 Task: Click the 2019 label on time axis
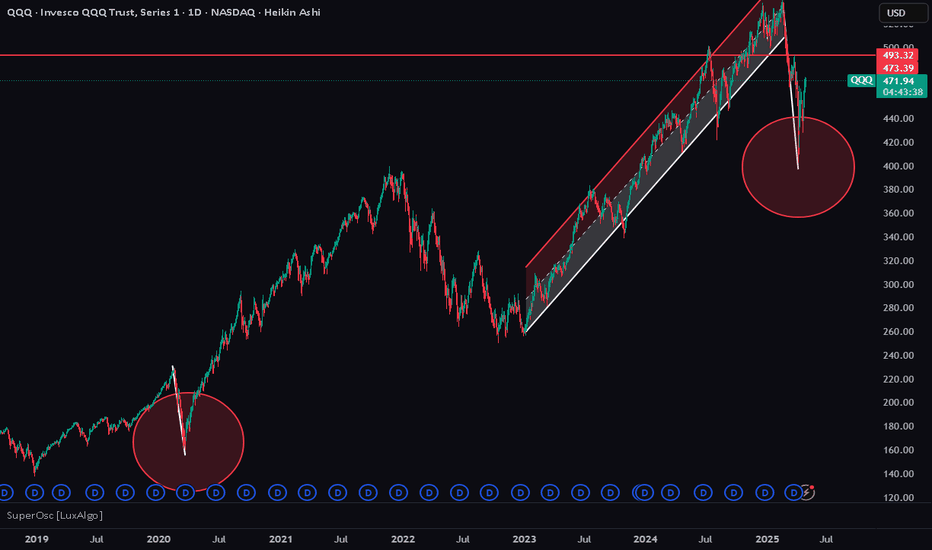pyautogui.click(x=36, y=539)
